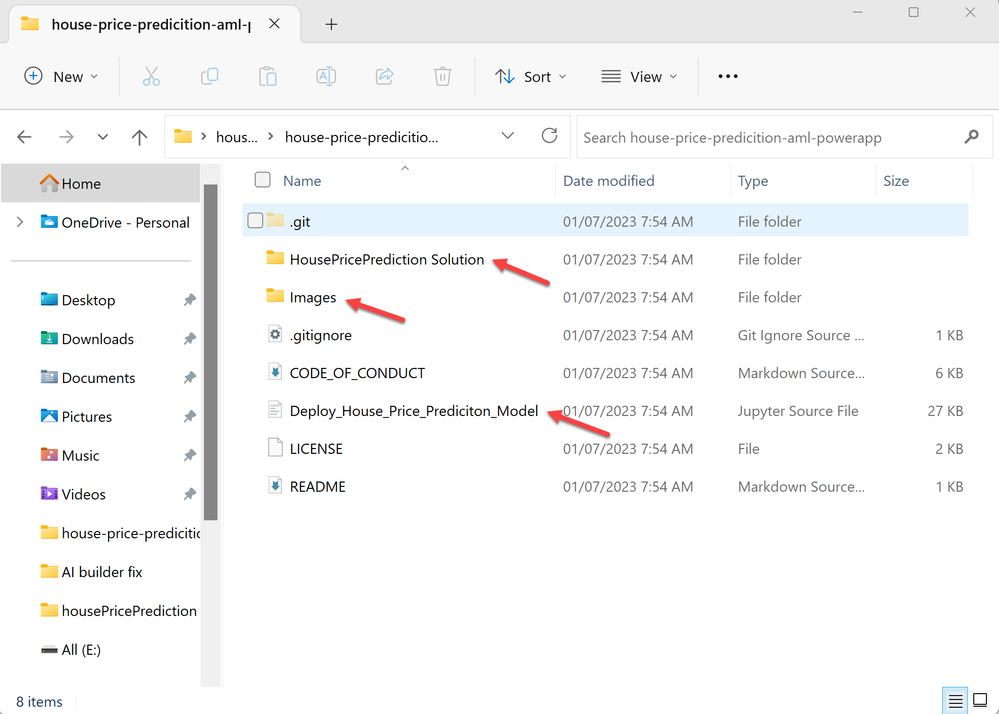Viewport: 999px width, 714px height.
Task: Click the folder icon in address bar
Action: (x=183, y=136)
